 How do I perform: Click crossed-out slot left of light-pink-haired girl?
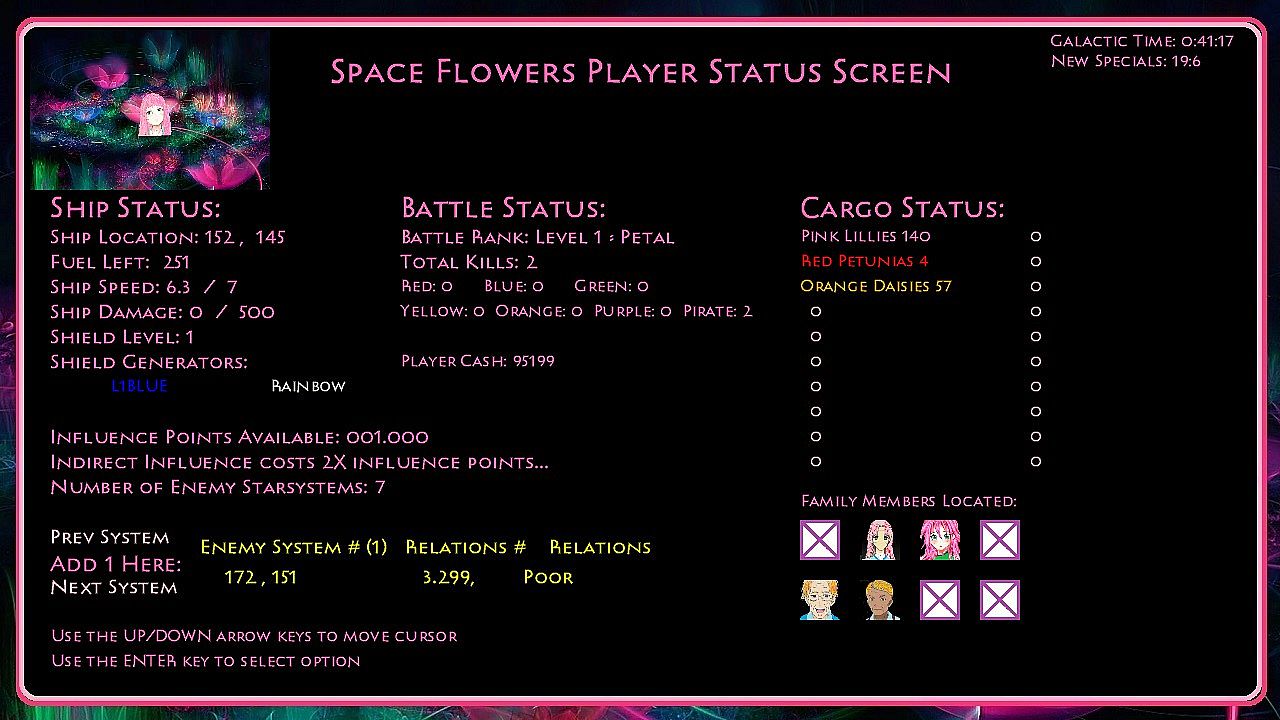820,540
